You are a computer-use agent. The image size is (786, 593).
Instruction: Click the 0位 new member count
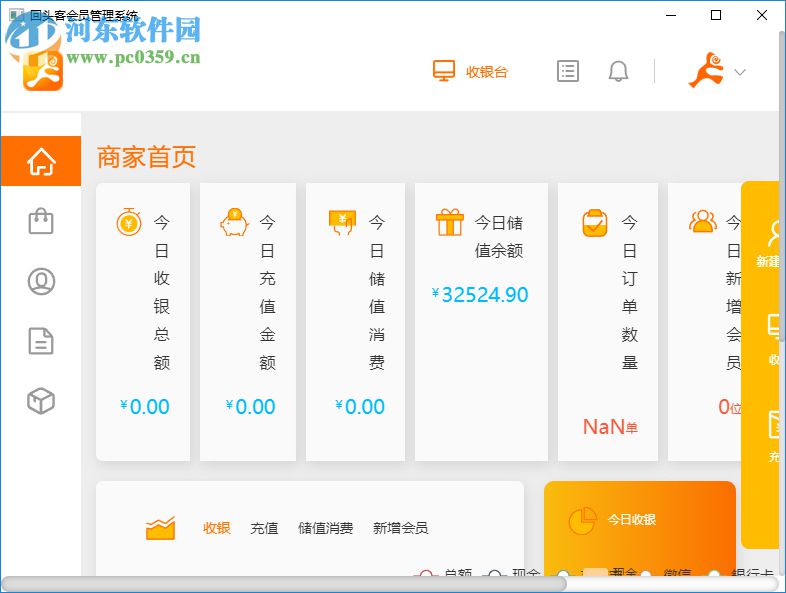[730, 407]
